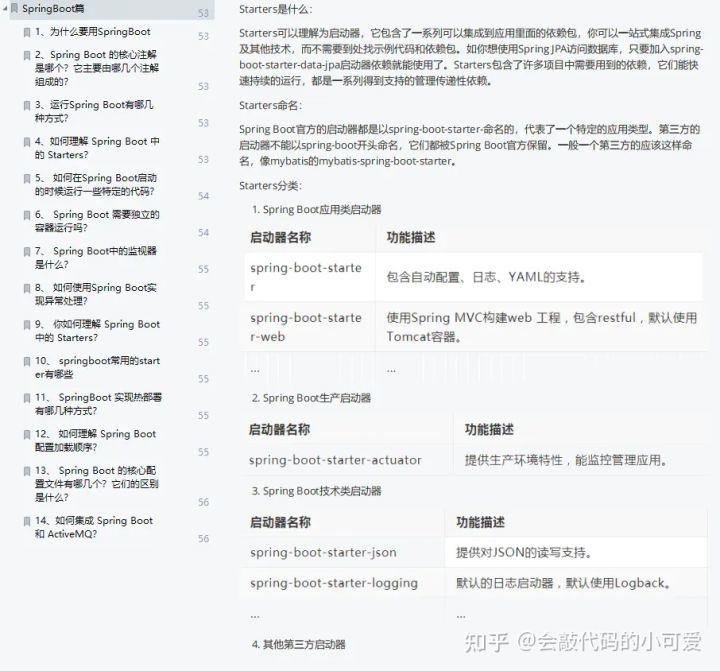Open bookmark 10、springboot常用的starter有哪些
Image resolution: width=720 pixels, height=671 pixels.
[x=97, y=367]
